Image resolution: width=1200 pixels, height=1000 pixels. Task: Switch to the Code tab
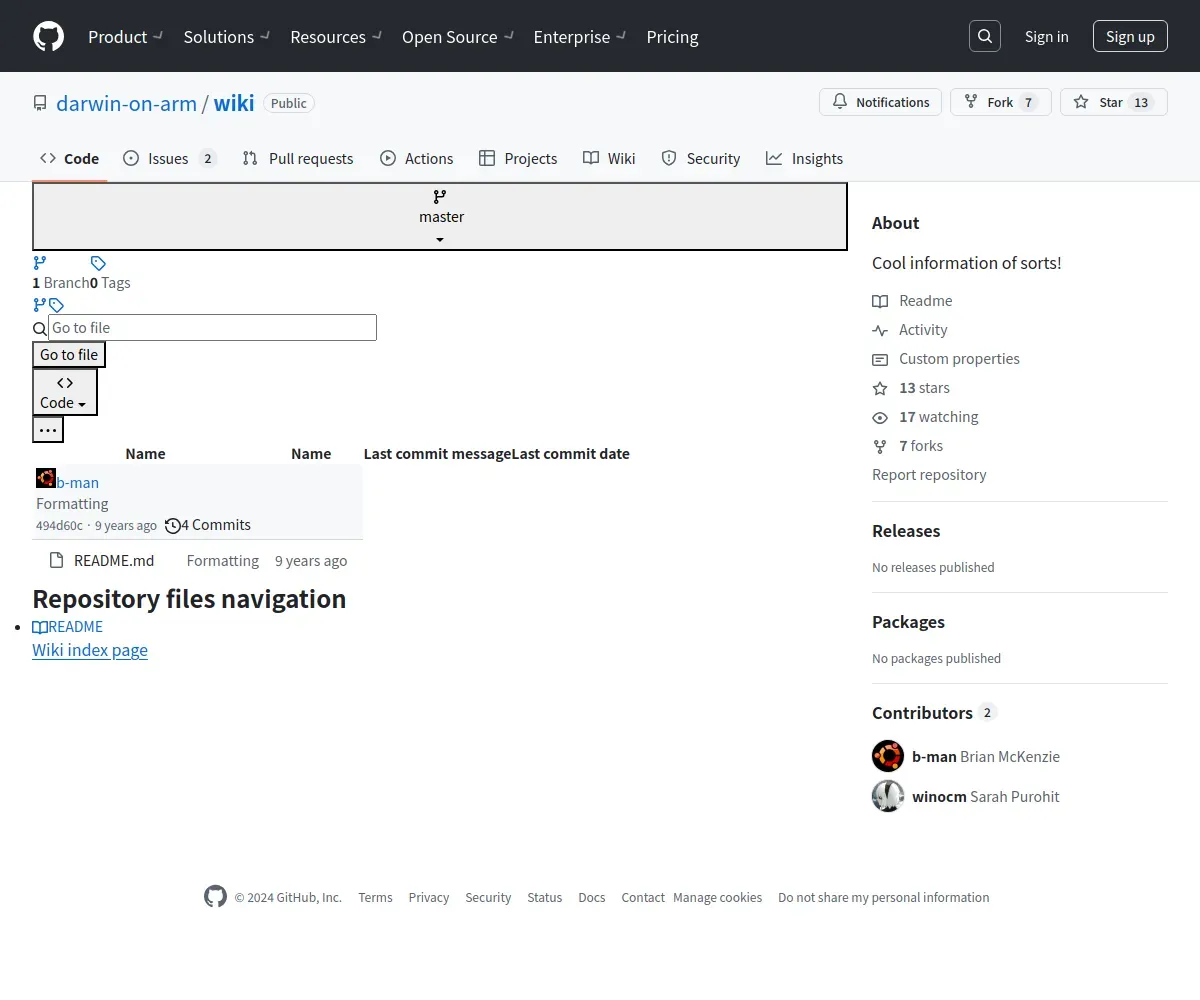[x=70, y=158]
